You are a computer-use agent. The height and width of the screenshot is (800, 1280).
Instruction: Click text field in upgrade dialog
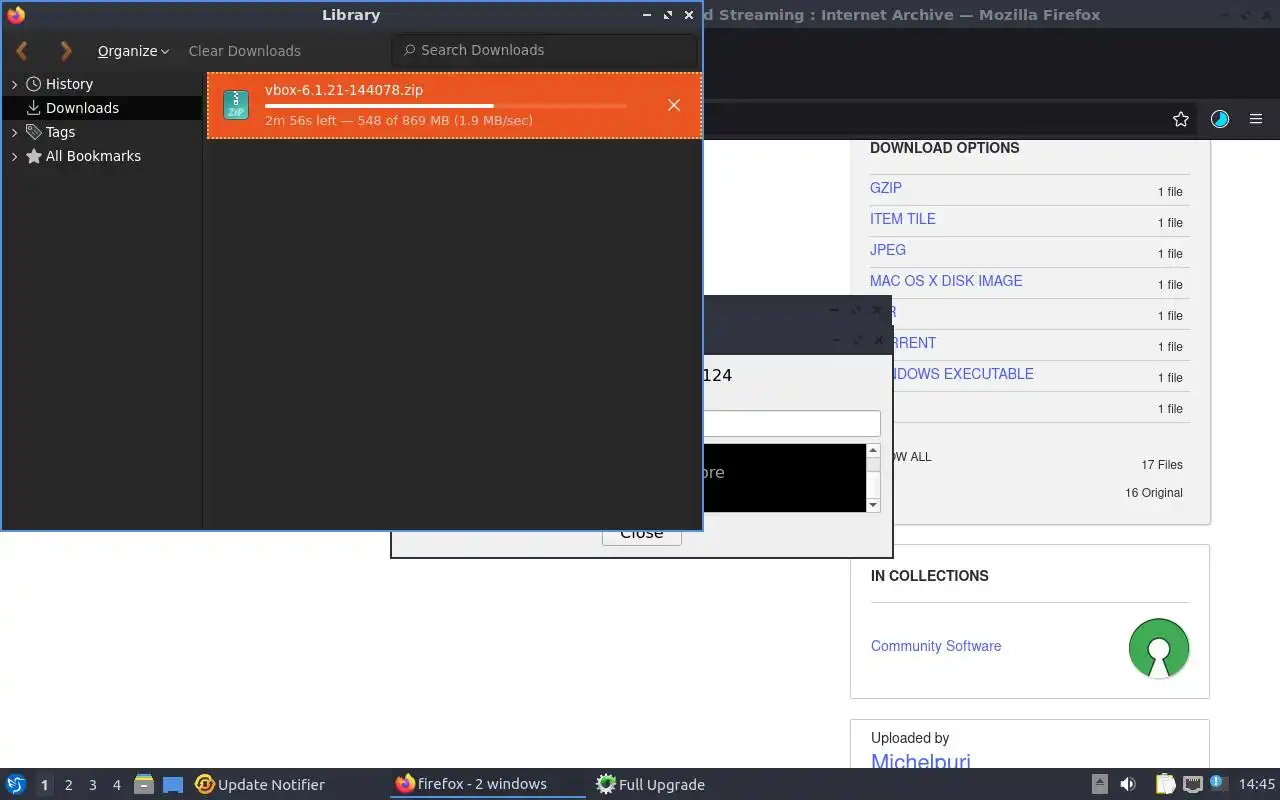coord(791,423)
